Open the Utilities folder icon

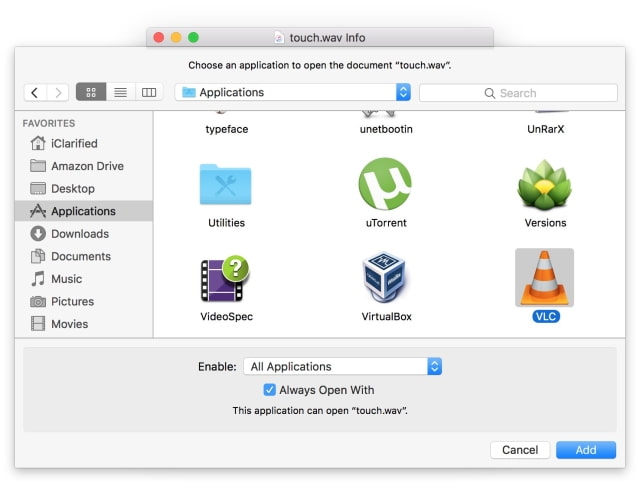click(225, 184)
